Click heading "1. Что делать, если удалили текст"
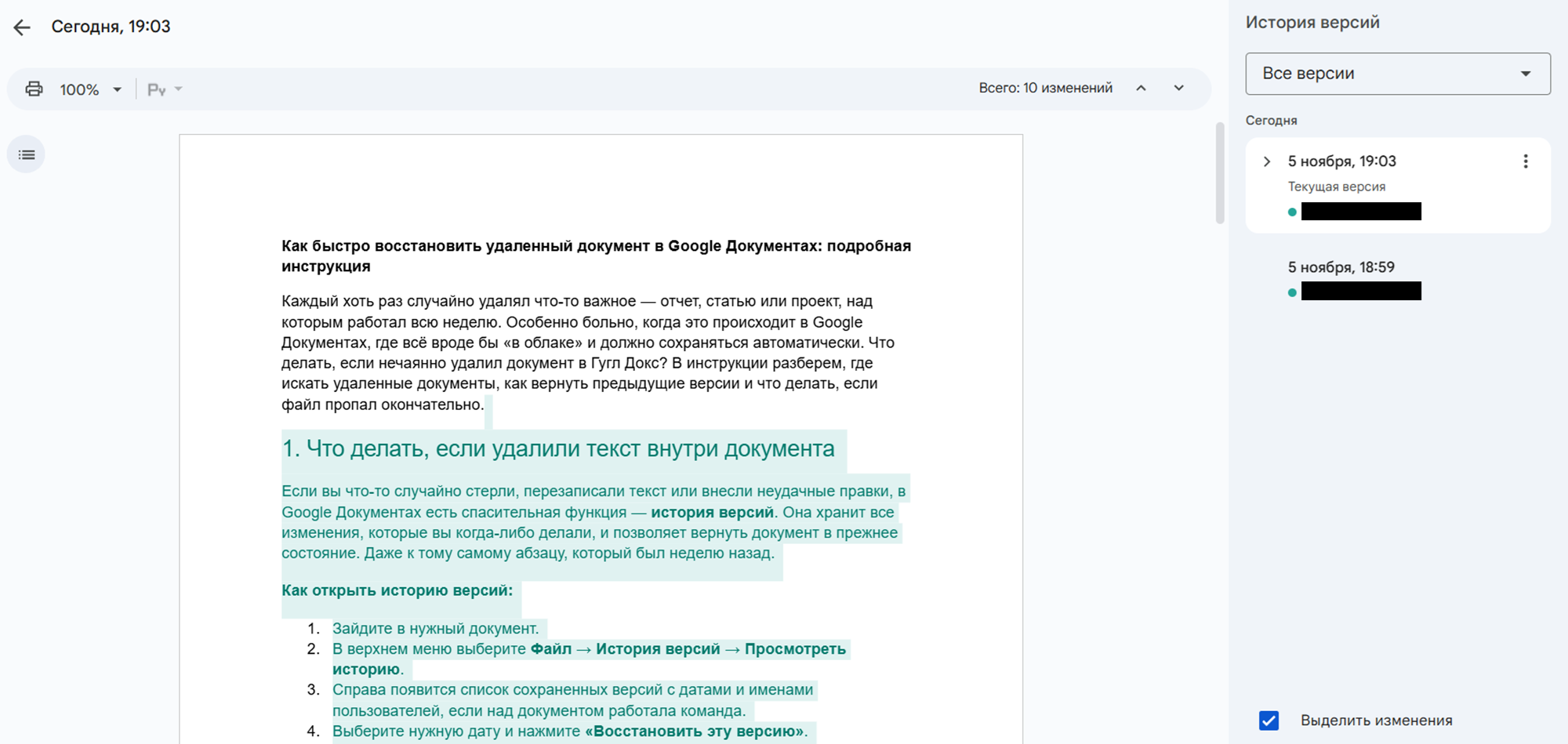Viewport: 1568px width, 744px height. [x=557, y=448]
